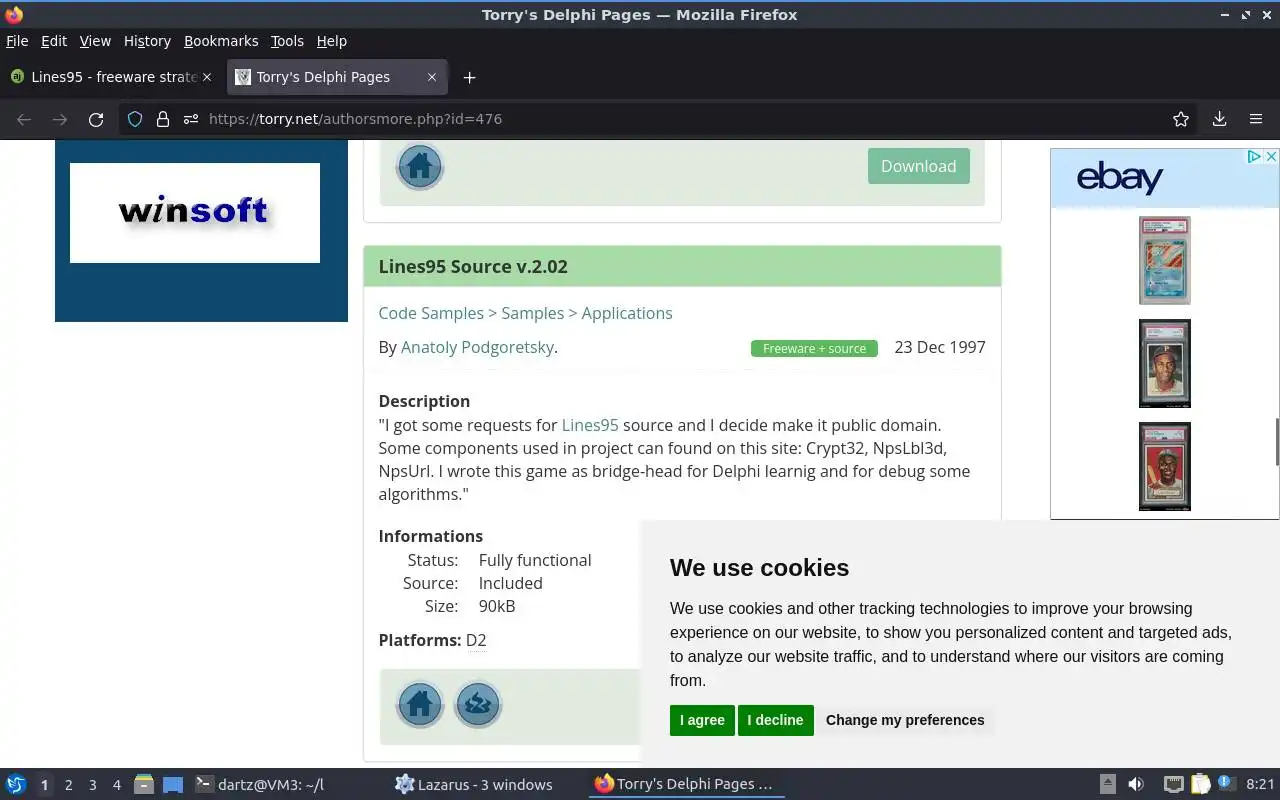Select the Lines95 Source v.2.02 heading
This screenshot has height=800, width=1280.
tap(473, 267)
